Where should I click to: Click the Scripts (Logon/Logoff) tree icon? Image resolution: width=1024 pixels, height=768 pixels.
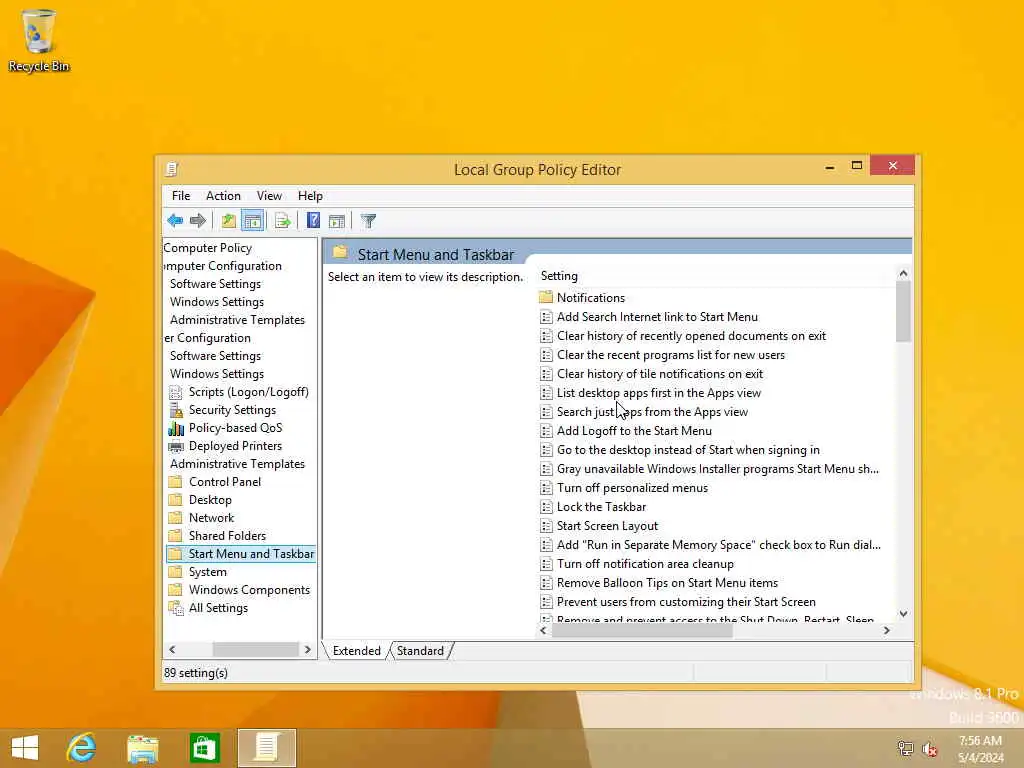(x=176, y=392)
